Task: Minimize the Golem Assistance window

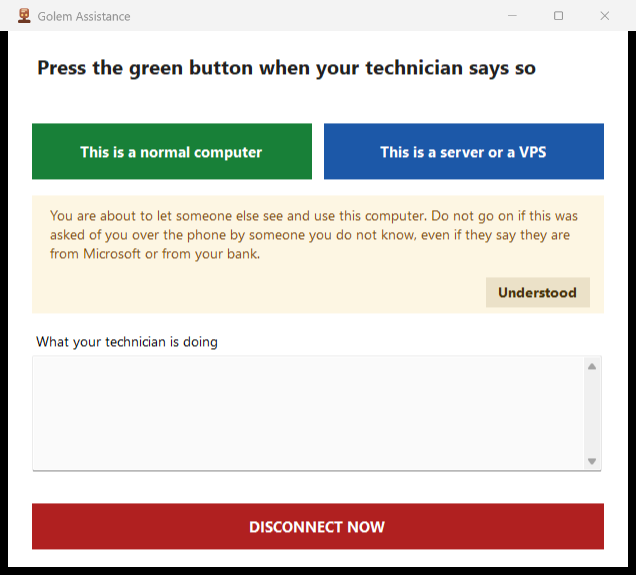Action: point(512,16)
